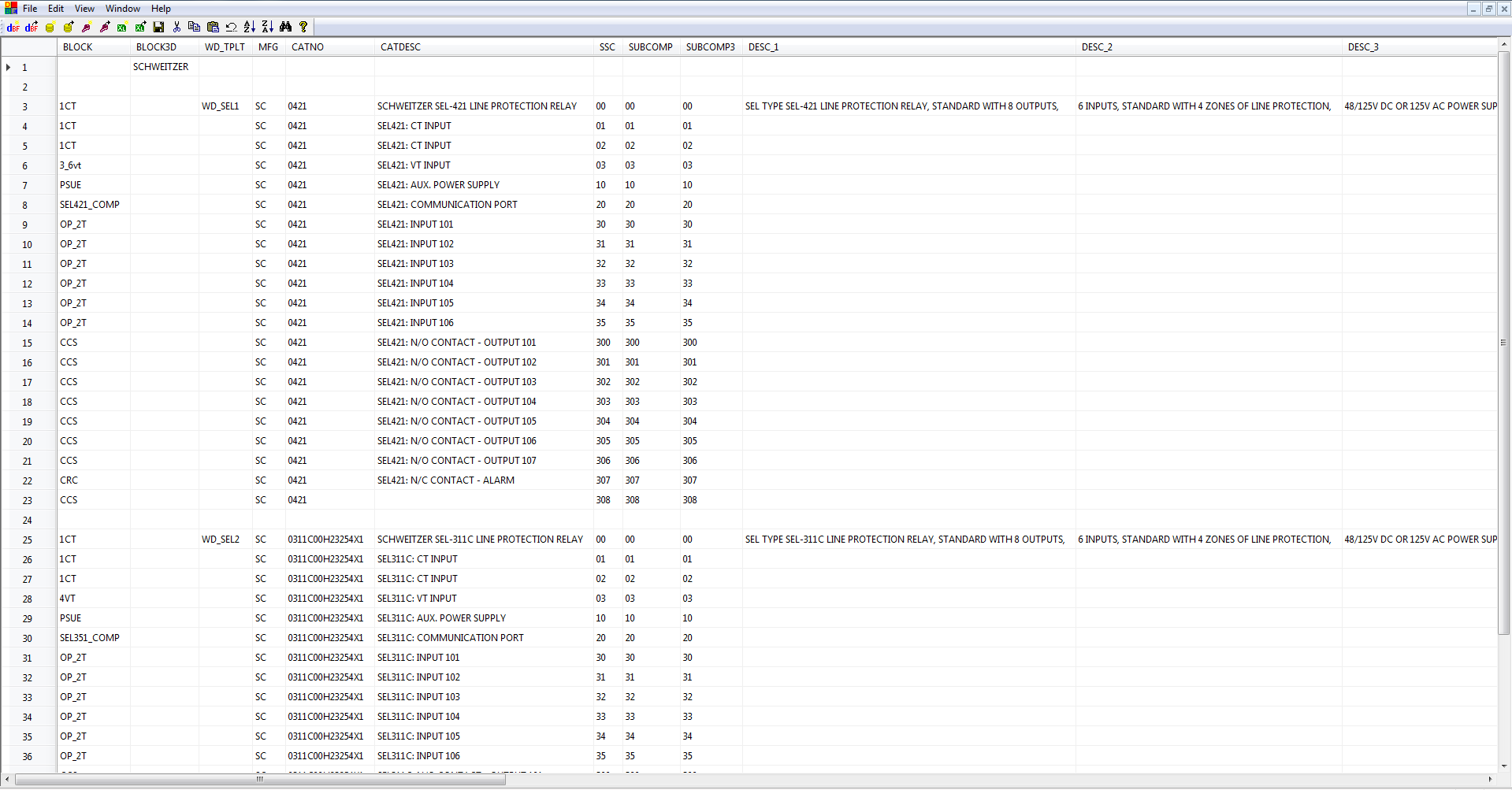
Task: Click the WD_TPLT column header
Action: [225, 47]
